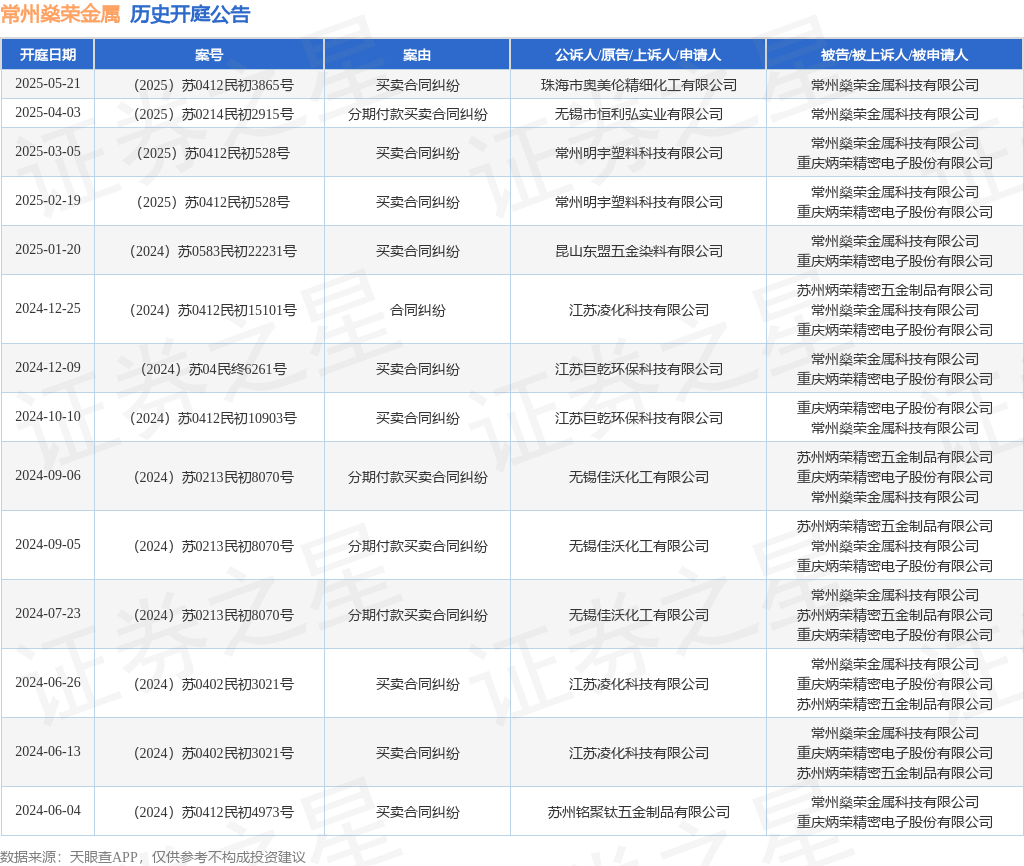This screenshot has width=1024, height=866.
Task: Click plaintiff 苏州铭聚钛五金制品有限公司
Action: (x=639, y=812)
